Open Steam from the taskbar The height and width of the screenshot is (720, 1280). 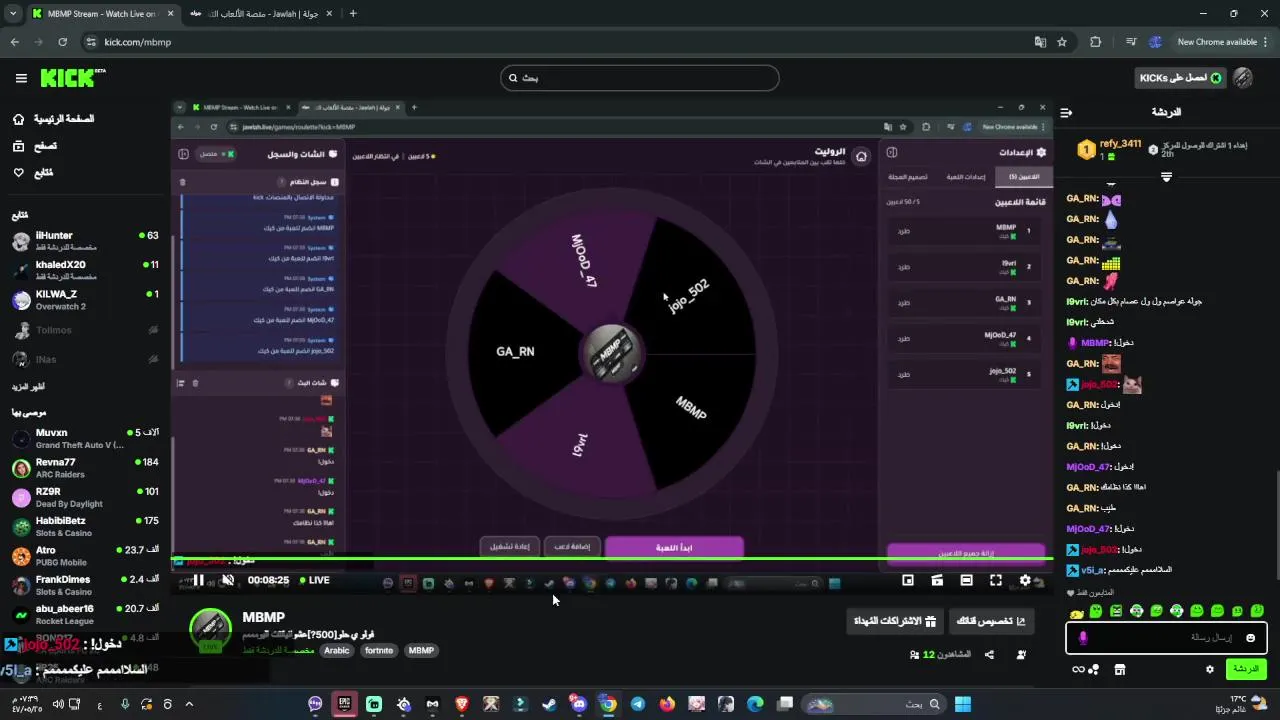pyautogui.click(x=549, y=704)
